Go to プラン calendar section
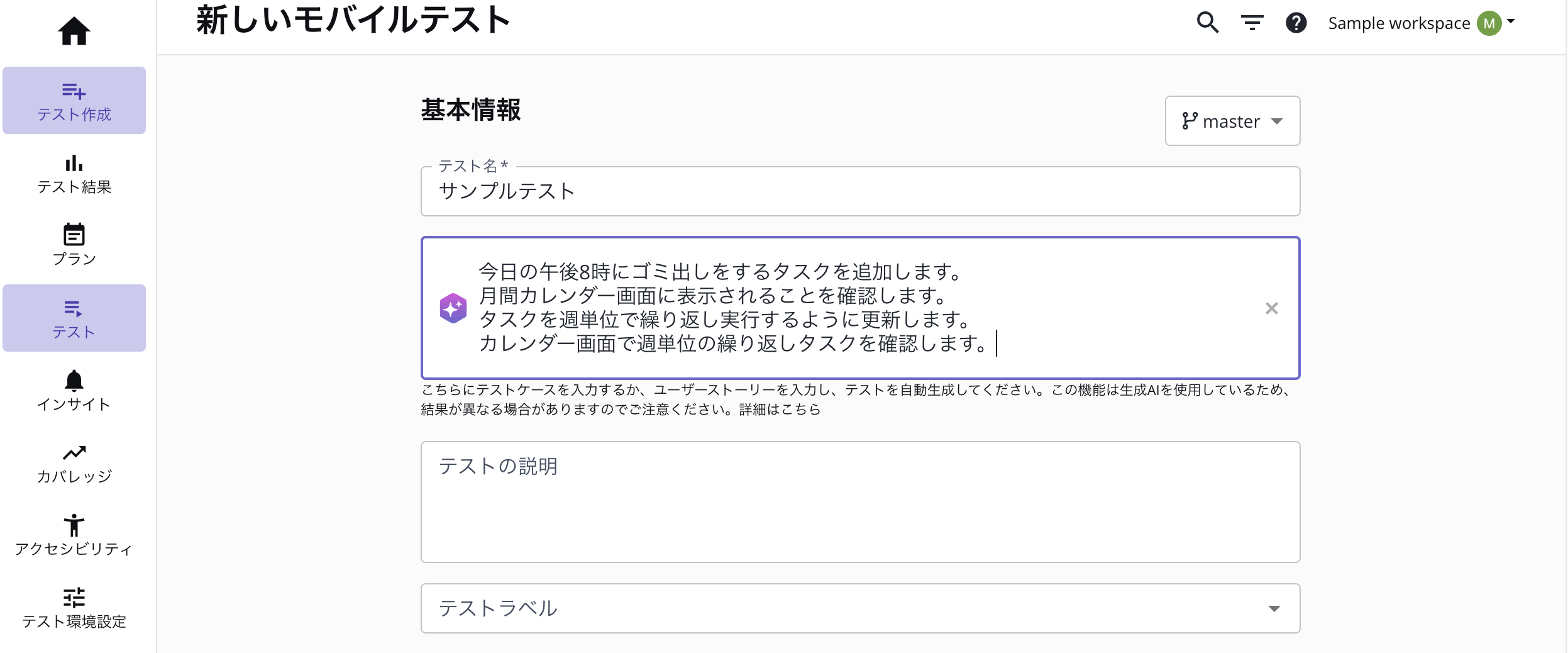 [74, 245]
